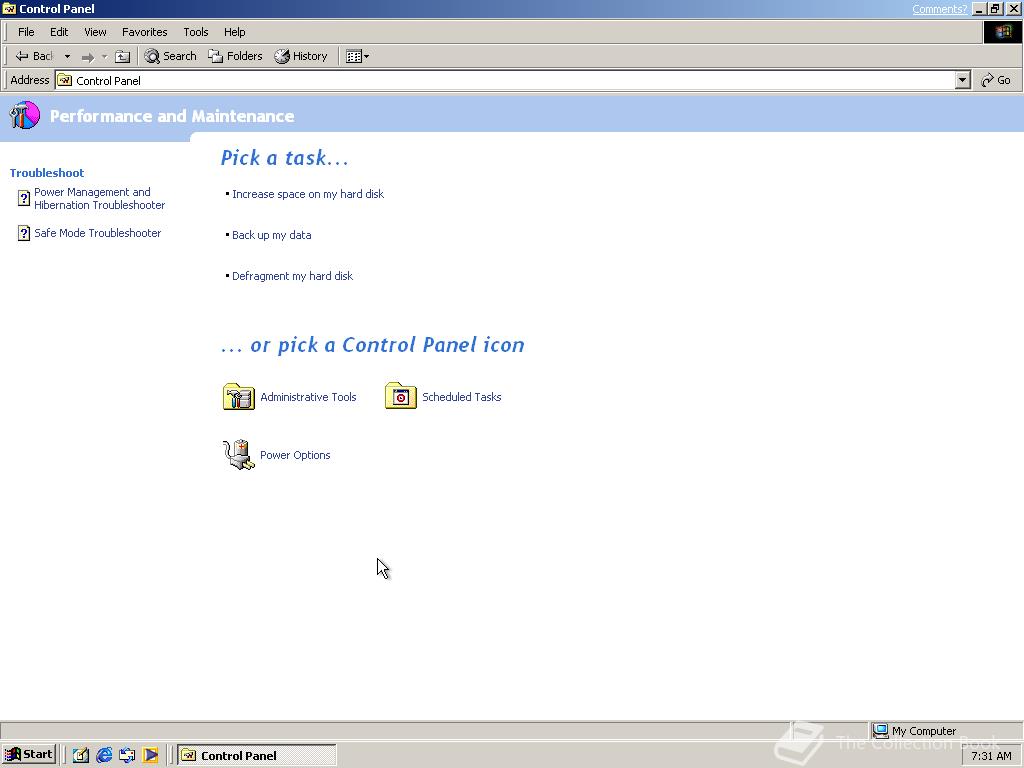
Task: Click the Control Panel title bar icon
Action: pos(9,9)
